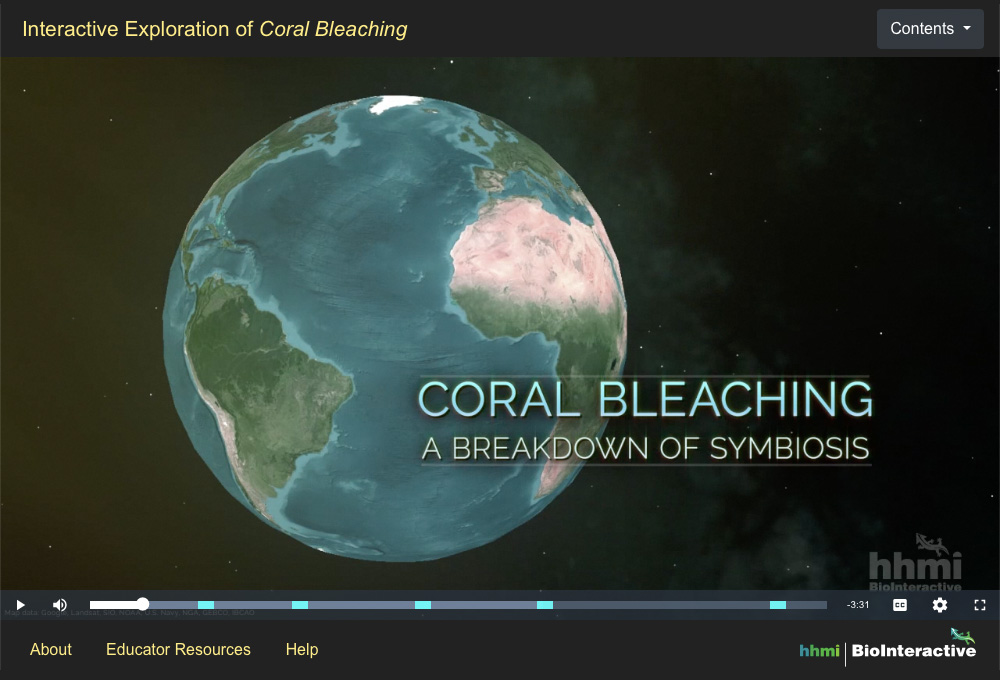Toggle closed captions
Screen dimensions: 1000x680
click(x=900, y=605)
